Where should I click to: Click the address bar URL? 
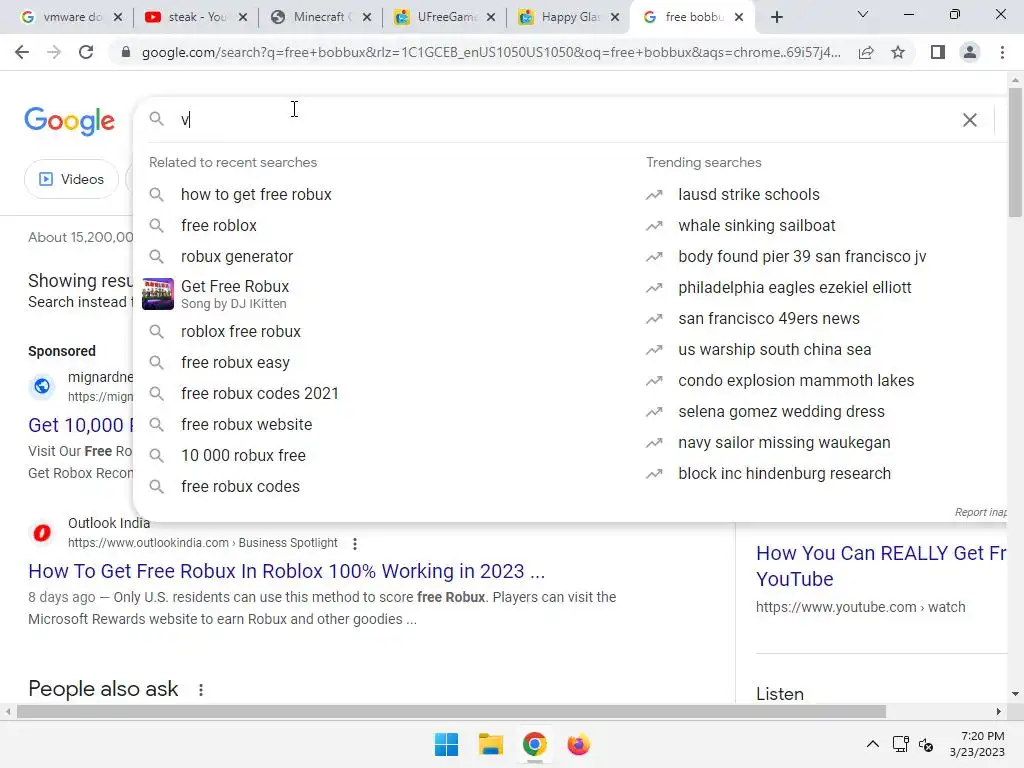coord(490,52)
